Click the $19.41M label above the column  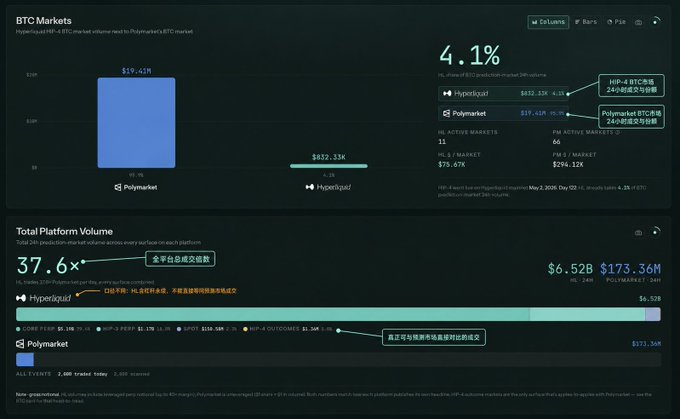coord(137,71)
